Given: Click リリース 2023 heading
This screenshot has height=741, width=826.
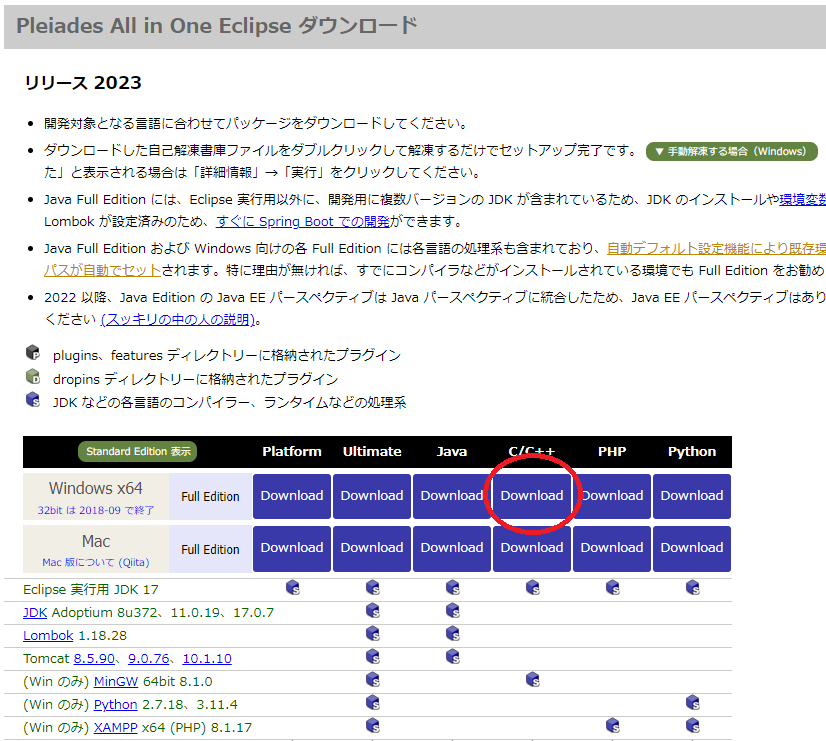Looking at the screenshot, I should click(x=83, y=83).
